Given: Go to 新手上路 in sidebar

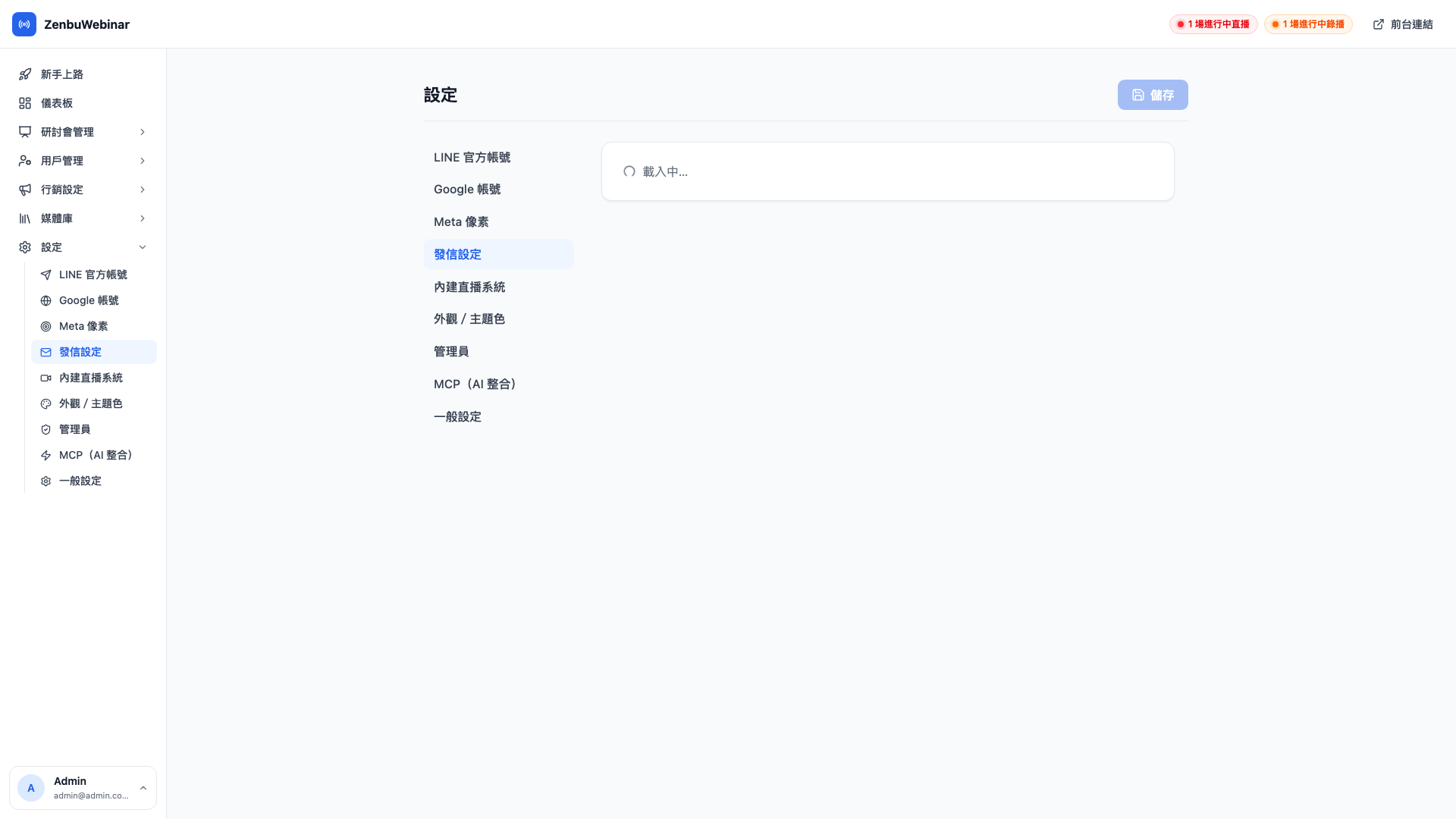Looking at the screenshot, I should [83, 74].
